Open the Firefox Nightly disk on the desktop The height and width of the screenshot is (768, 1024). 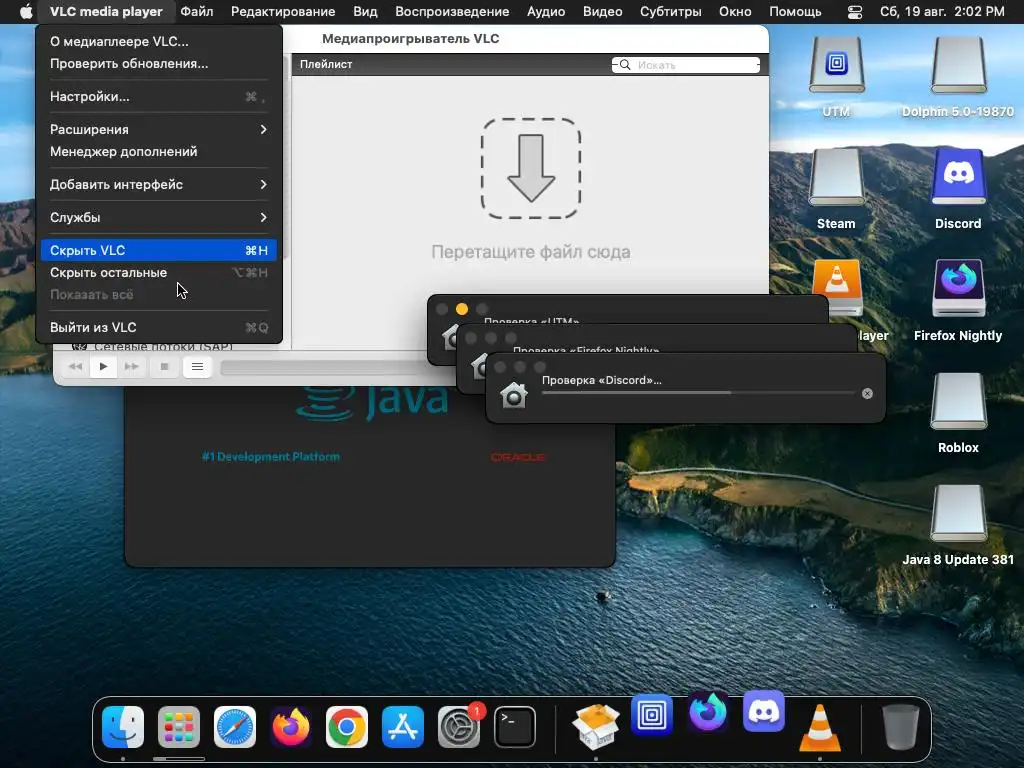pyautogui.click(x=958, y=289)
